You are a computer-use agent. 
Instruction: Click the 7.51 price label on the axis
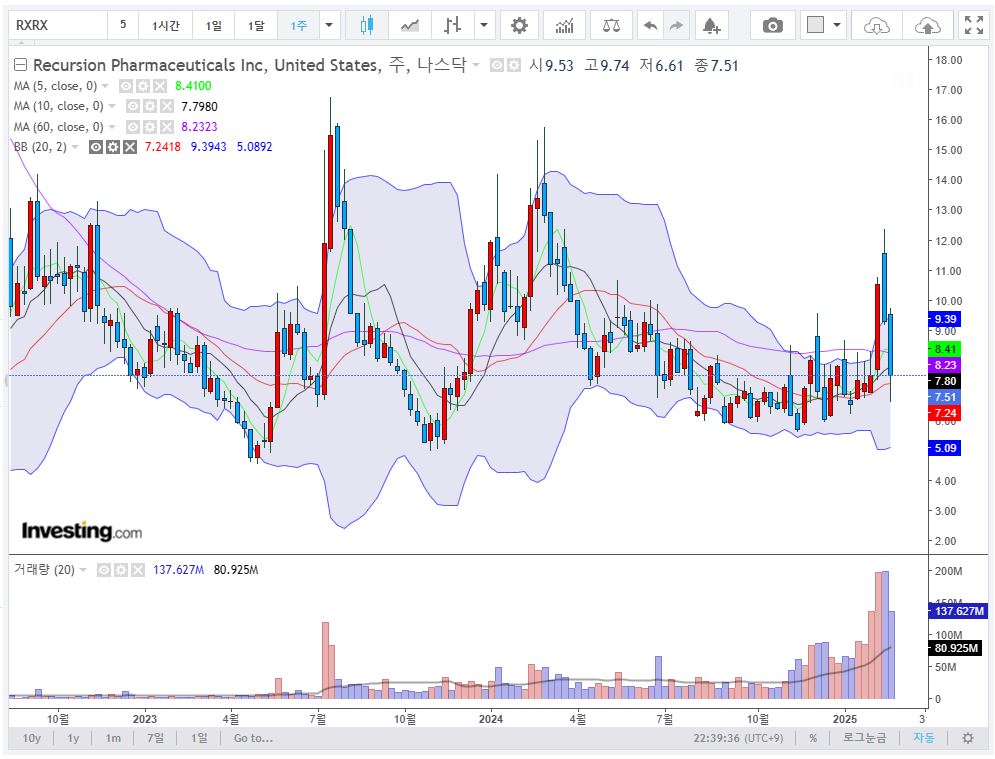(944, 397)
